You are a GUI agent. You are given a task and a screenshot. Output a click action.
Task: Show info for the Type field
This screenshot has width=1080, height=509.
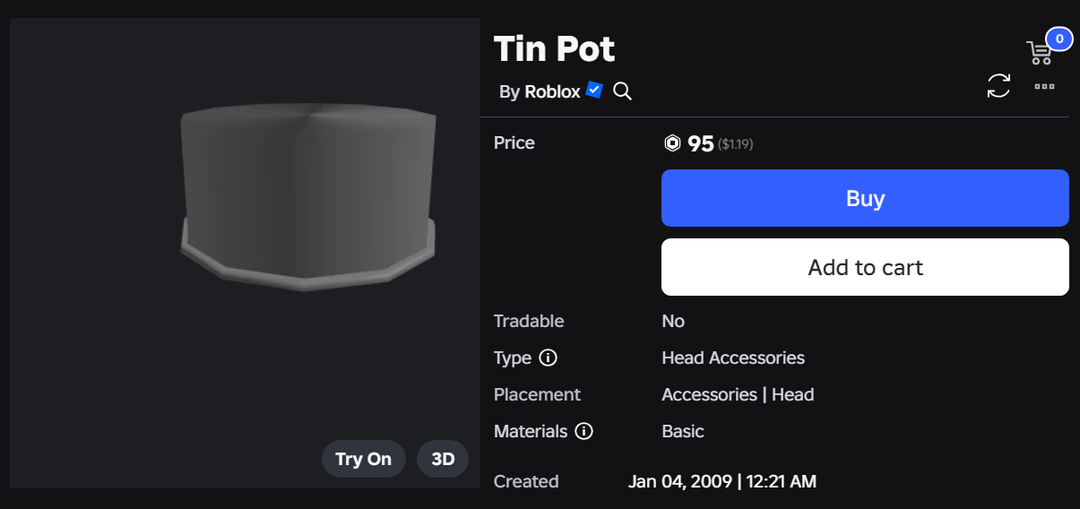[548, 358]
